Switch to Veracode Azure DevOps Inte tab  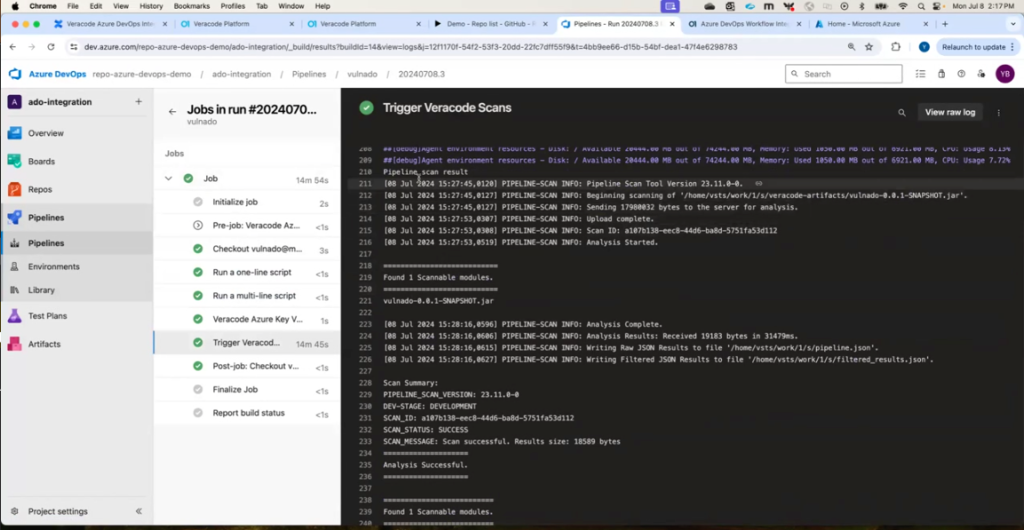point(110,24)
